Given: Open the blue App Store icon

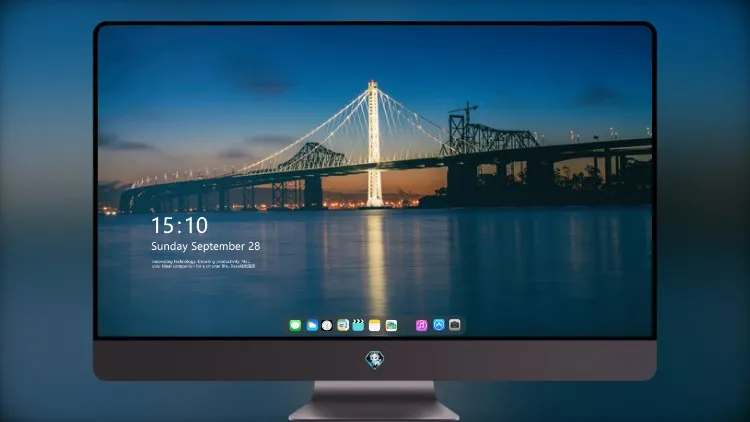Looking at the screenshot, I should click(439, 325).
